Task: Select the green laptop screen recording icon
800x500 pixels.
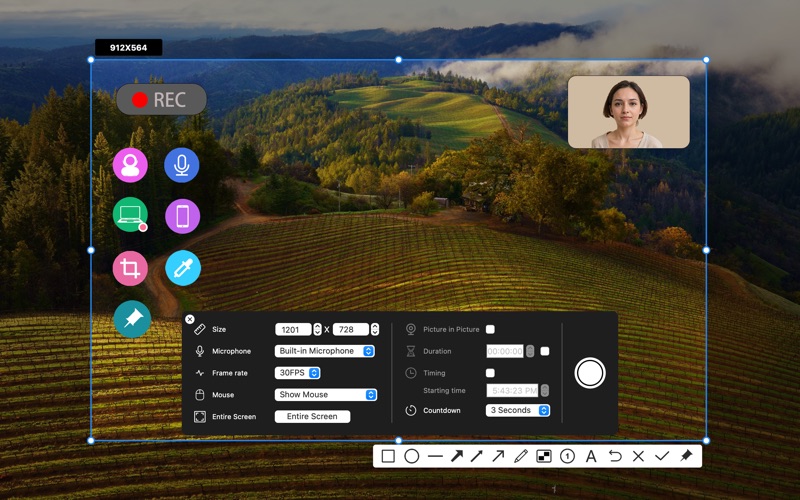Action: tap(130, 215)
